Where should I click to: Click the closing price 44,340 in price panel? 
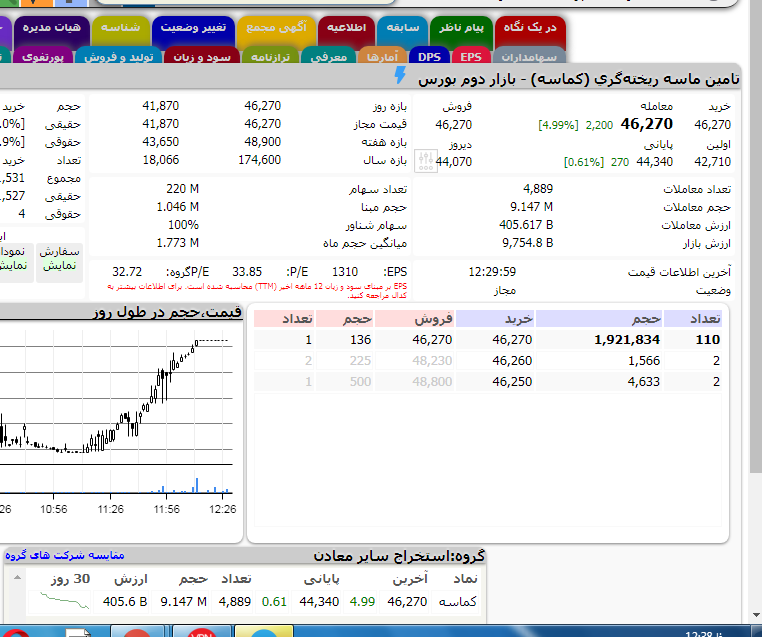click(655, 162)
